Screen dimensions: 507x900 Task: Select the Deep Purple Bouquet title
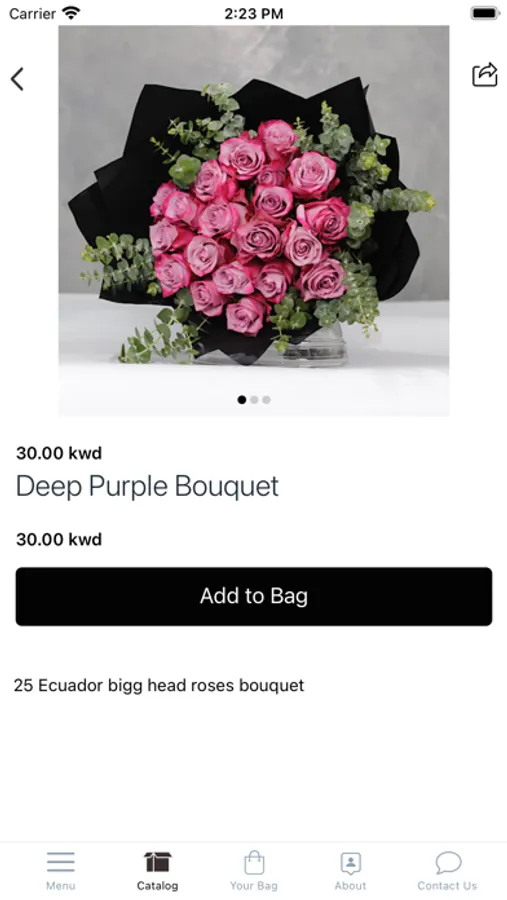(148, 487)
